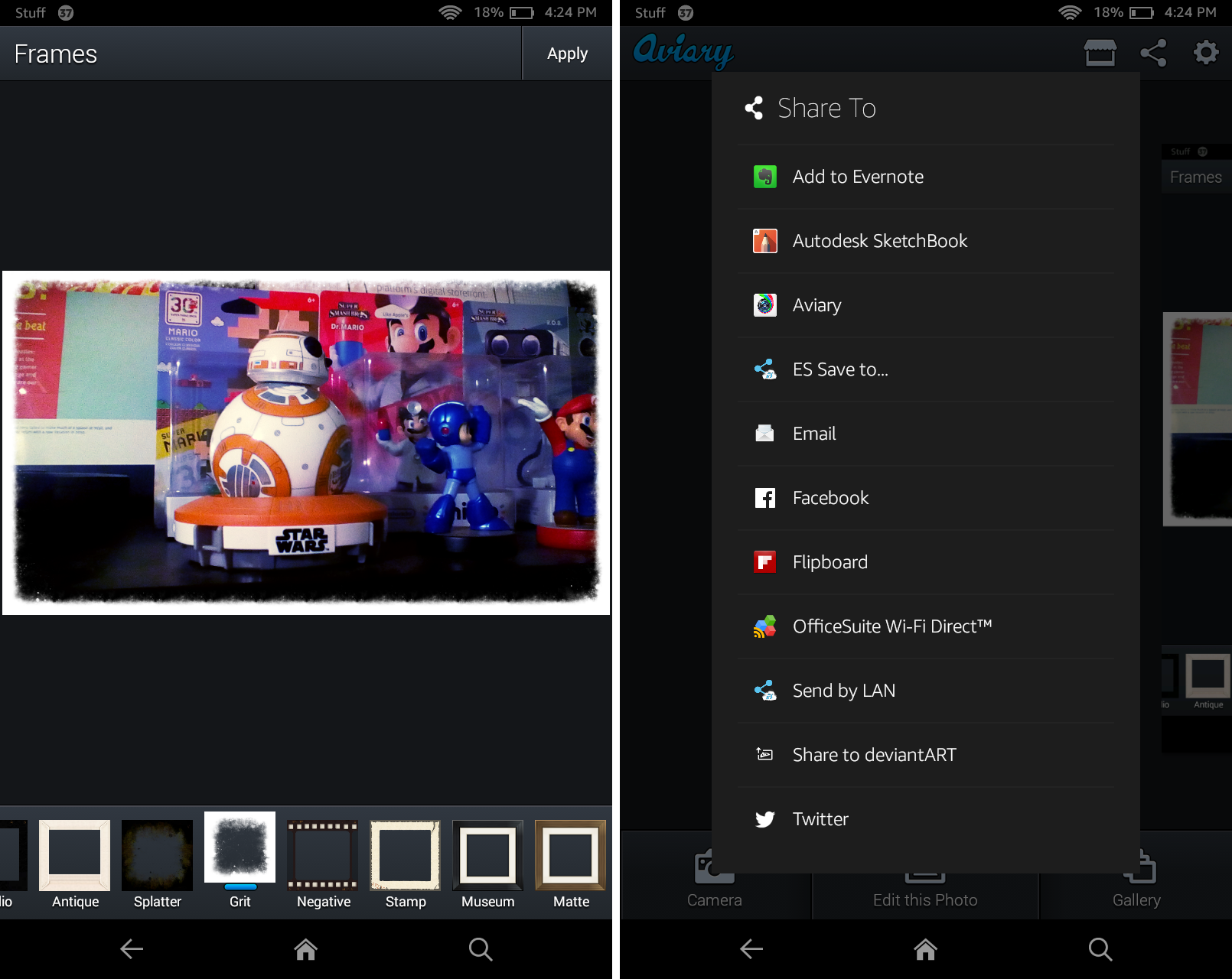Select the Matte frame thumbnail
The width and height of the screenshot is (1232, 979).
[571, 855]
